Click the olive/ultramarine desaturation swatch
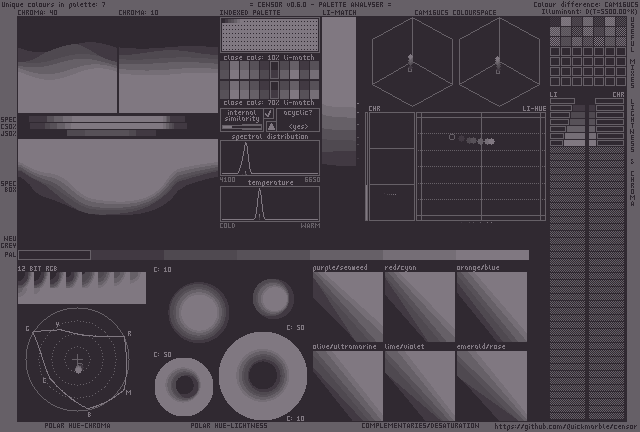640x432 pixels. pos(348,385)
